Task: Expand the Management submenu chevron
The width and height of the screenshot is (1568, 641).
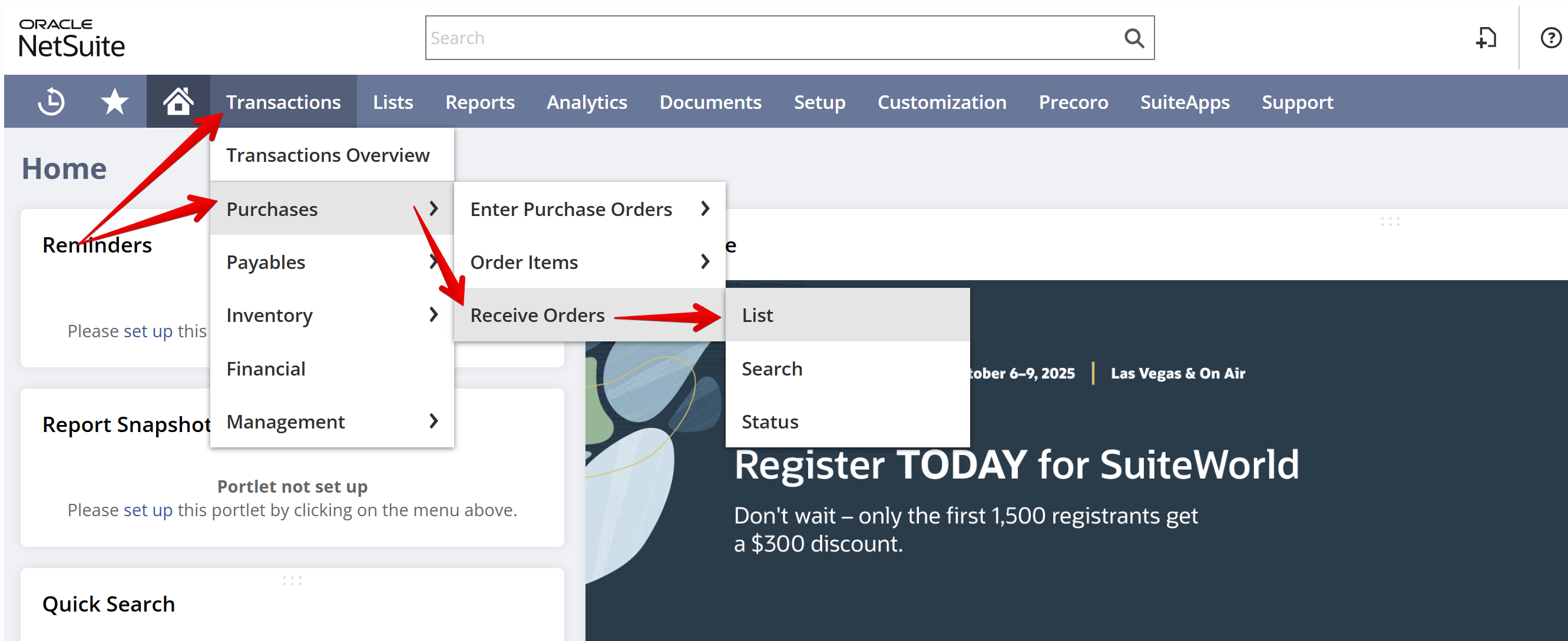Action: point(434,421)
